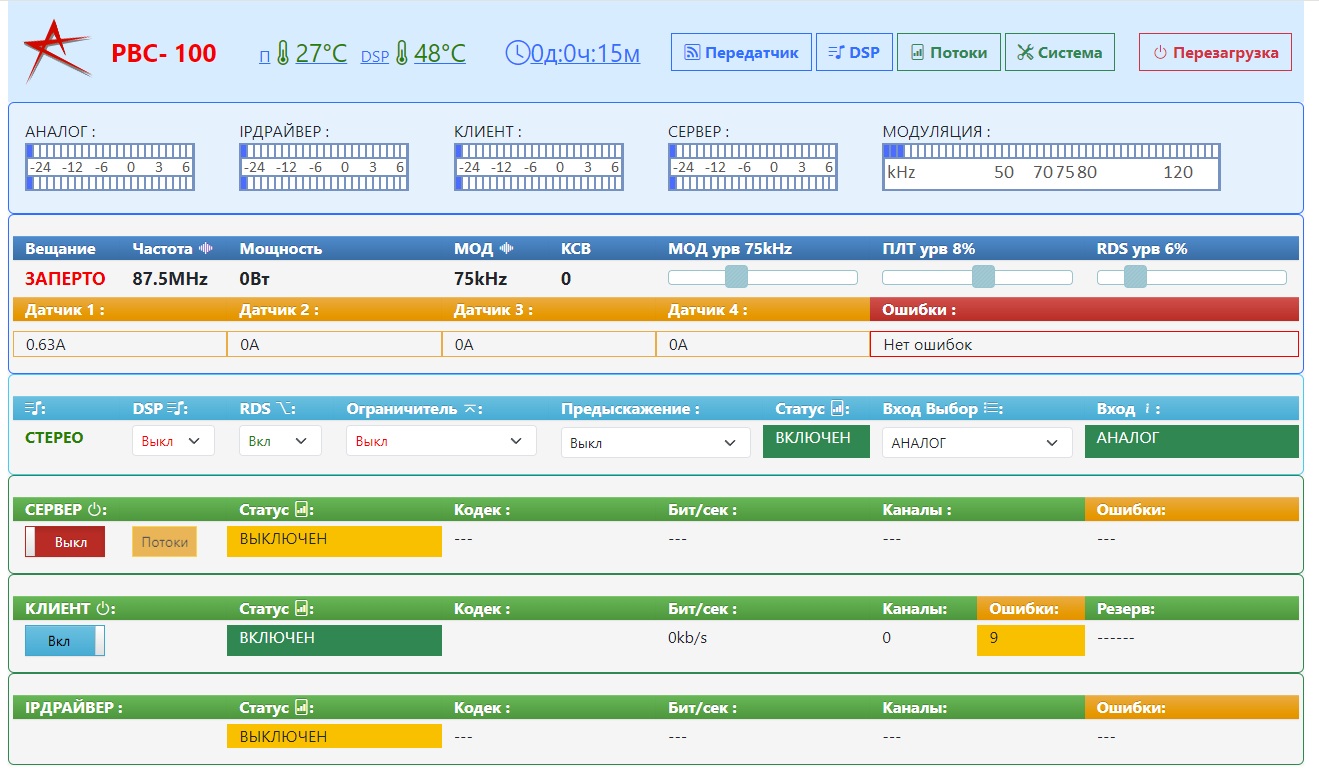Click the thermometer icon beside DSP temperature
Image resolution: width=1319 pixels, height=774 pixels.
[402, 53]
